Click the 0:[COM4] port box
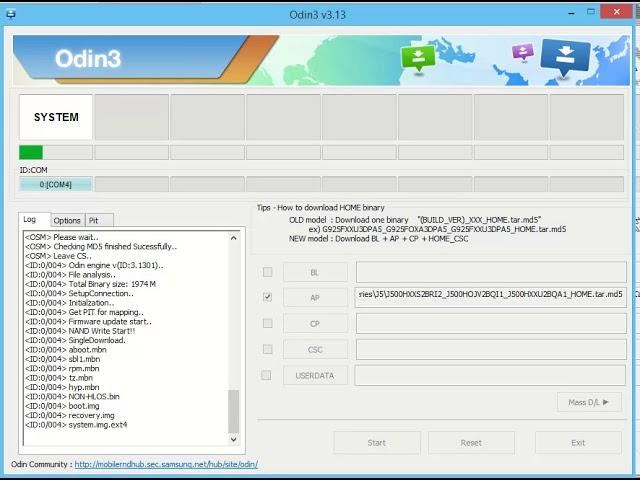Screen dimensions: 640x480 (x=56, y=184)
